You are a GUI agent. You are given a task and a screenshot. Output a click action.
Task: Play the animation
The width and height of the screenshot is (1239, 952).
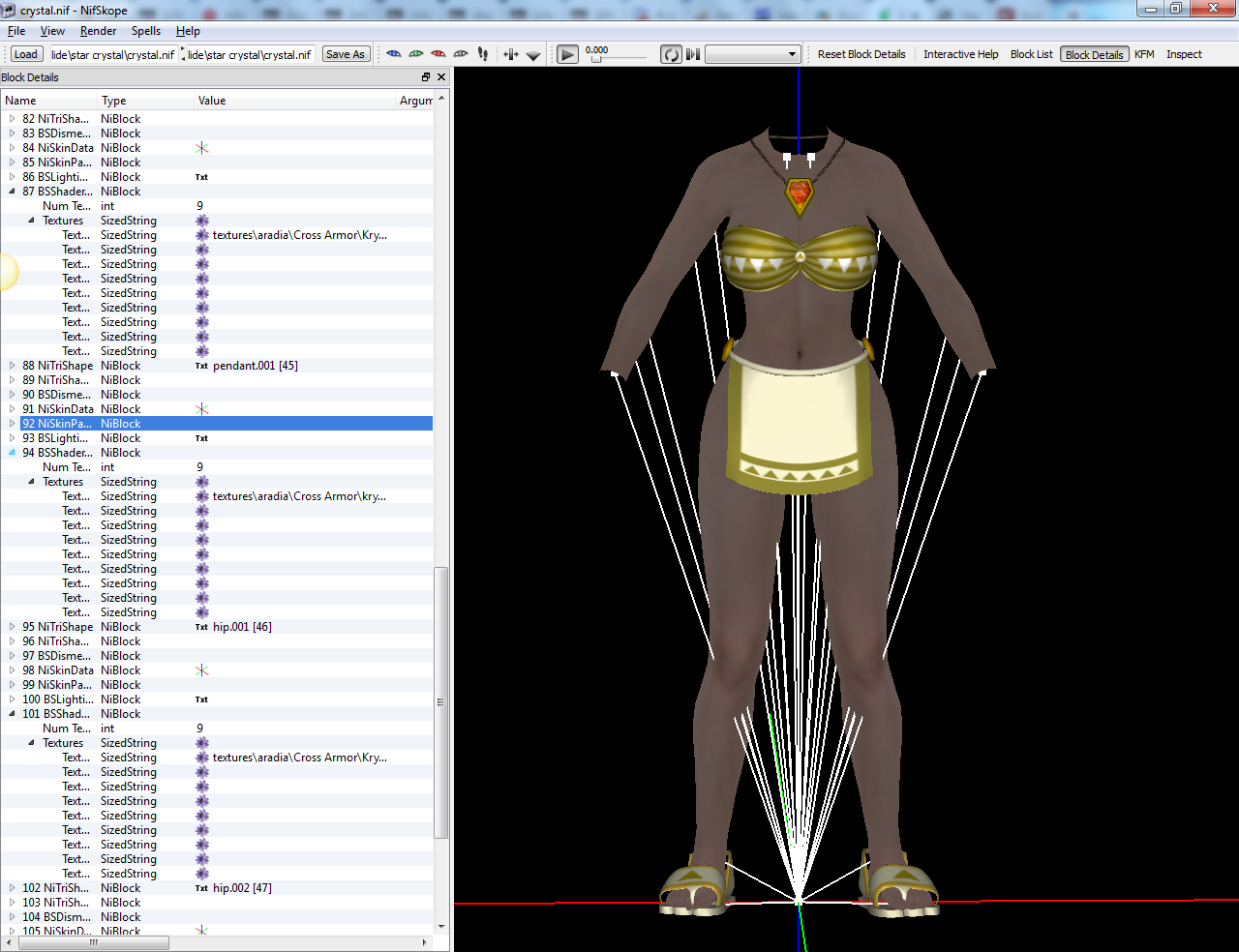click(x=568, y=54)
